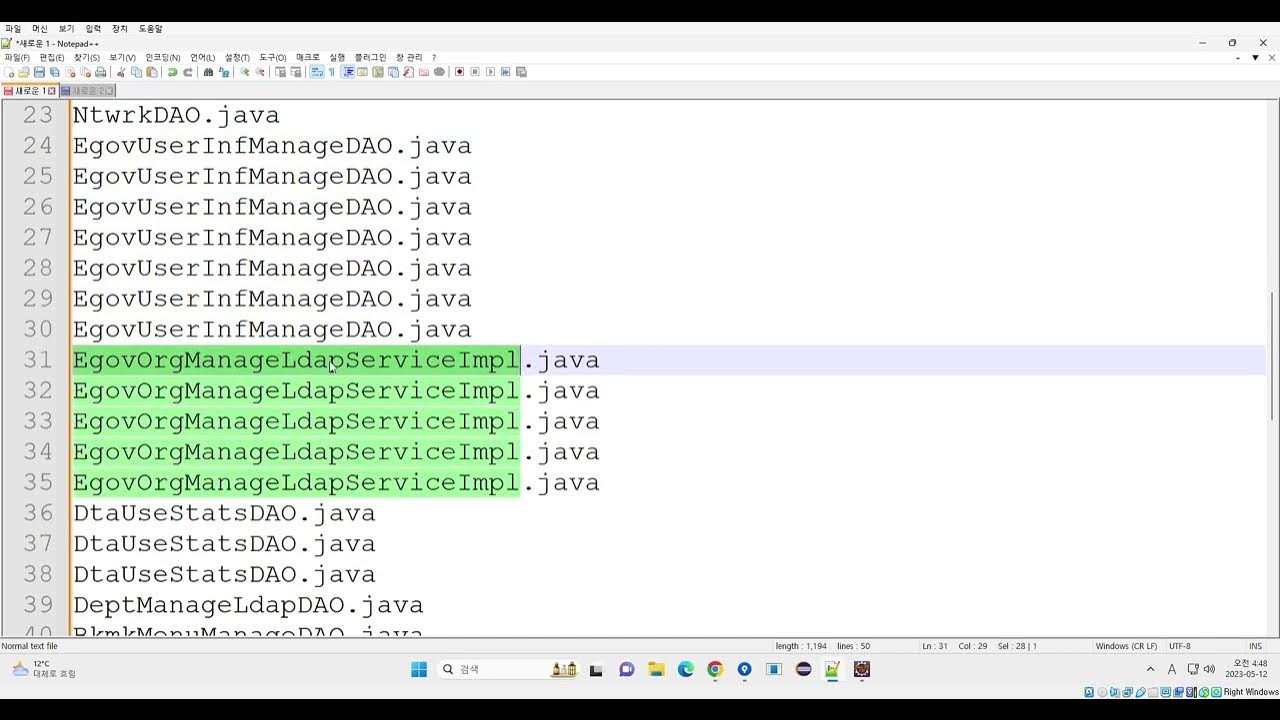Click the Save toolbar icon
The width and height of the screenshot is (1280, 720).
point(39,72)
